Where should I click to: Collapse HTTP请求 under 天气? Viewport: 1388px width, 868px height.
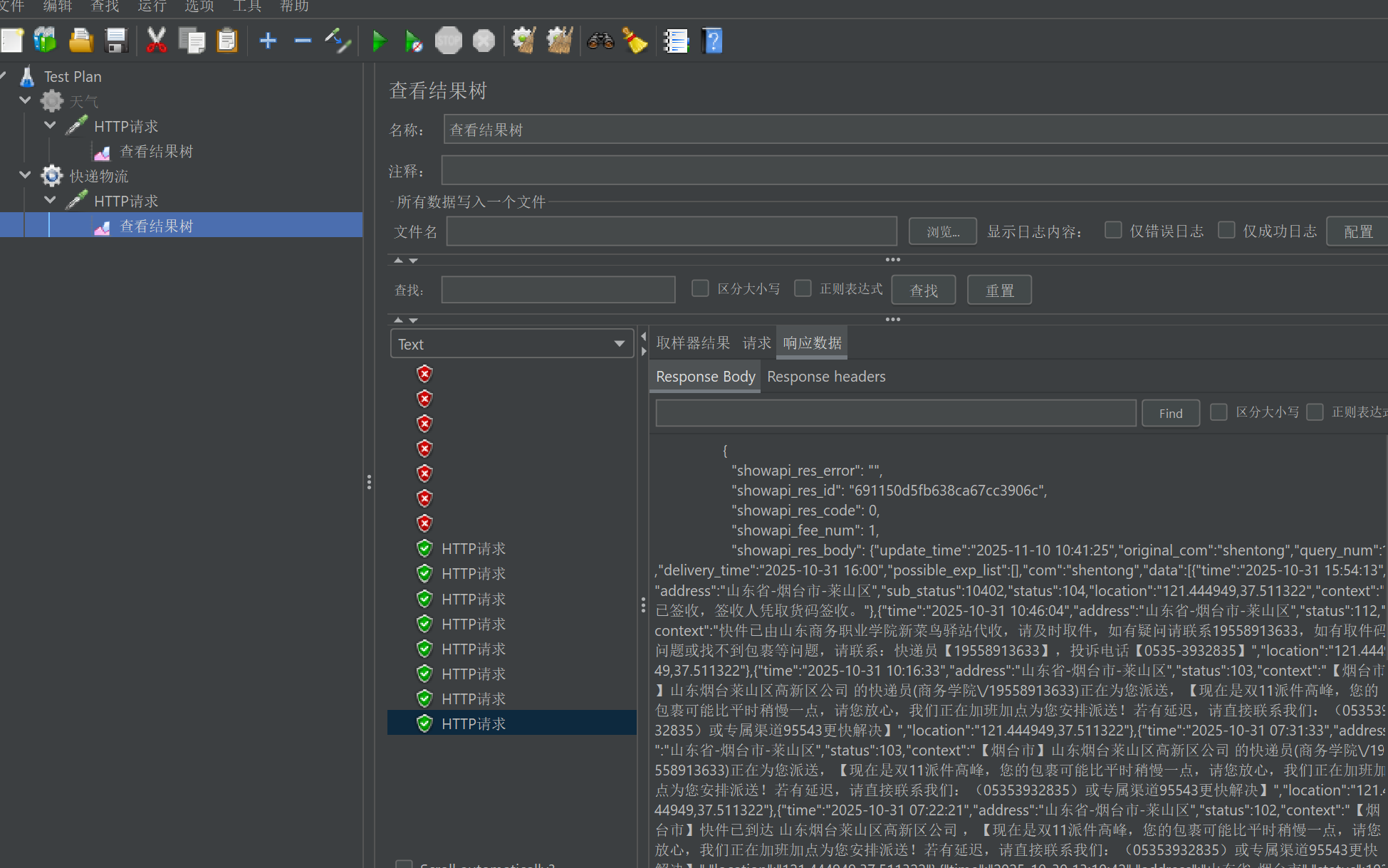coord(50,125)
